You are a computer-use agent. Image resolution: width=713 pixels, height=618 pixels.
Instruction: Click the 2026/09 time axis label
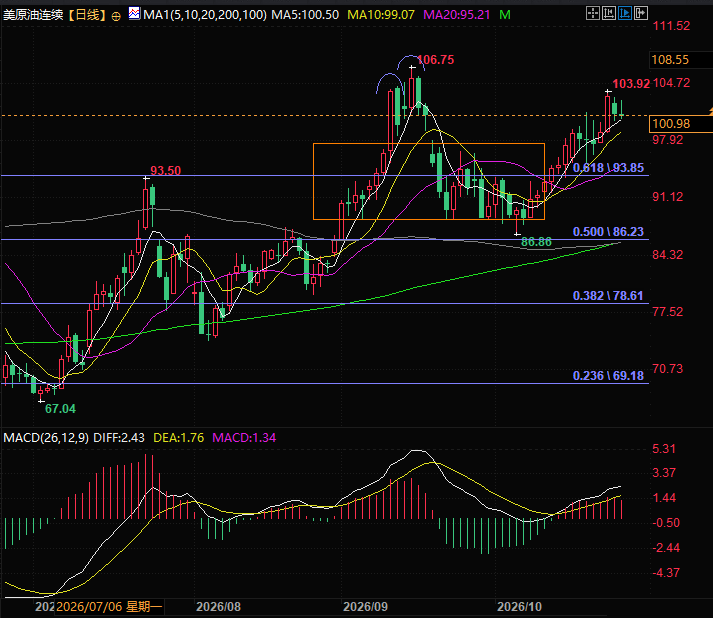point(366,607)
